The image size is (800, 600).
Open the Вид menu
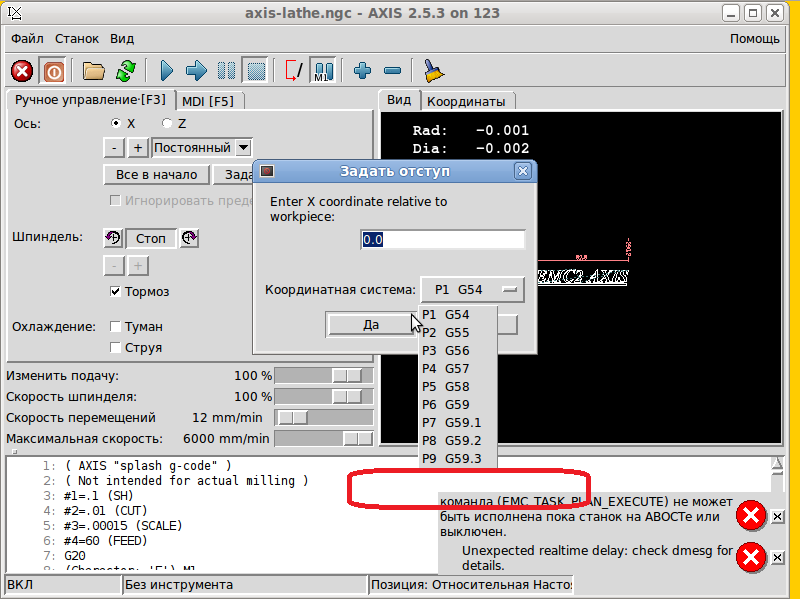point(122,39)
